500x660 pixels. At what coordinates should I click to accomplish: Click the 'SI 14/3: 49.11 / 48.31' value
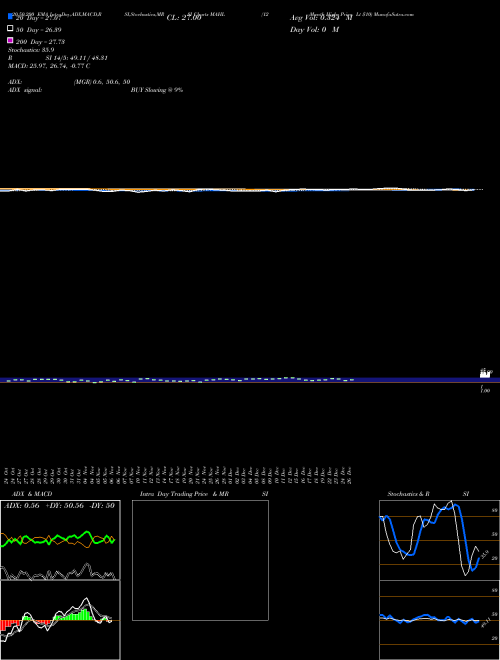77,58
